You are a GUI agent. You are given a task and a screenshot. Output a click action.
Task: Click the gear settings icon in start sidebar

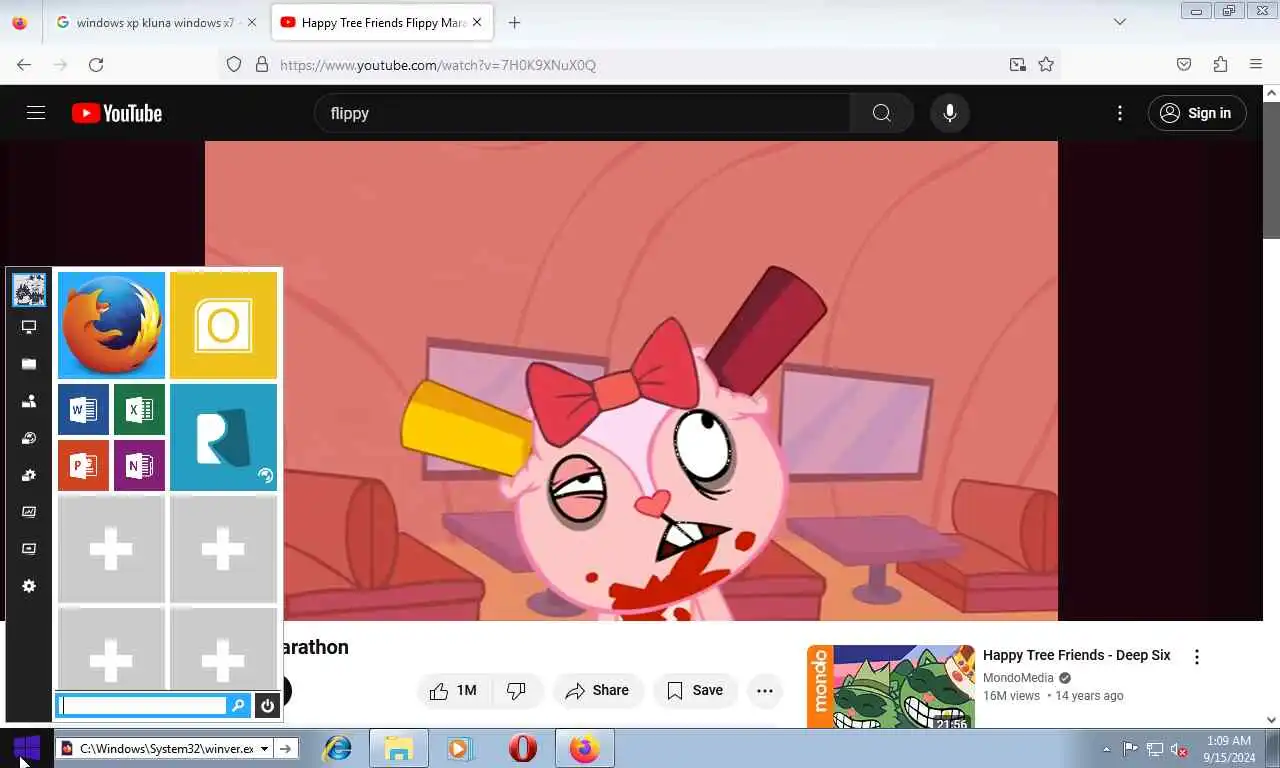pos(29,586)
